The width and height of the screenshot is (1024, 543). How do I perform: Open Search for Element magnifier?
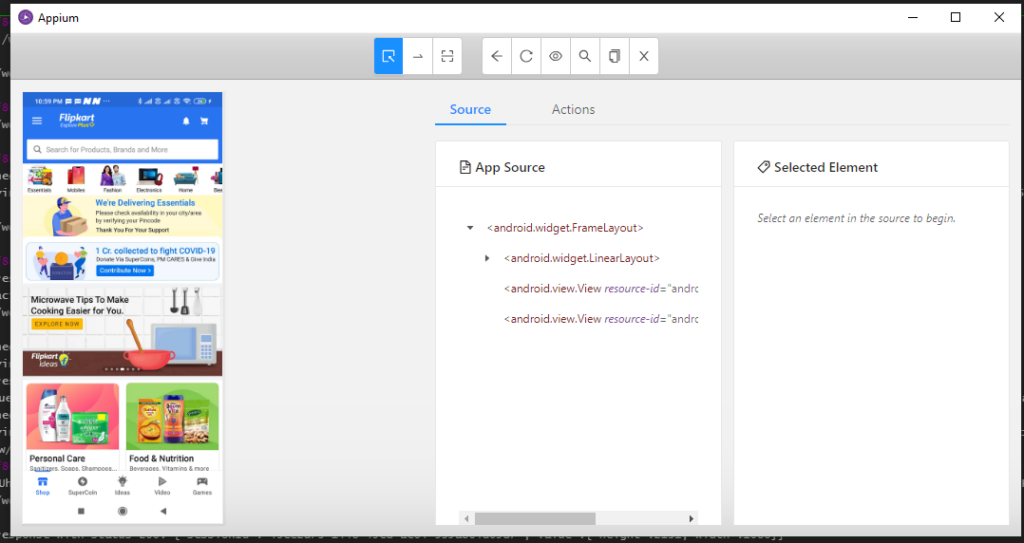[x=584, y=56]
